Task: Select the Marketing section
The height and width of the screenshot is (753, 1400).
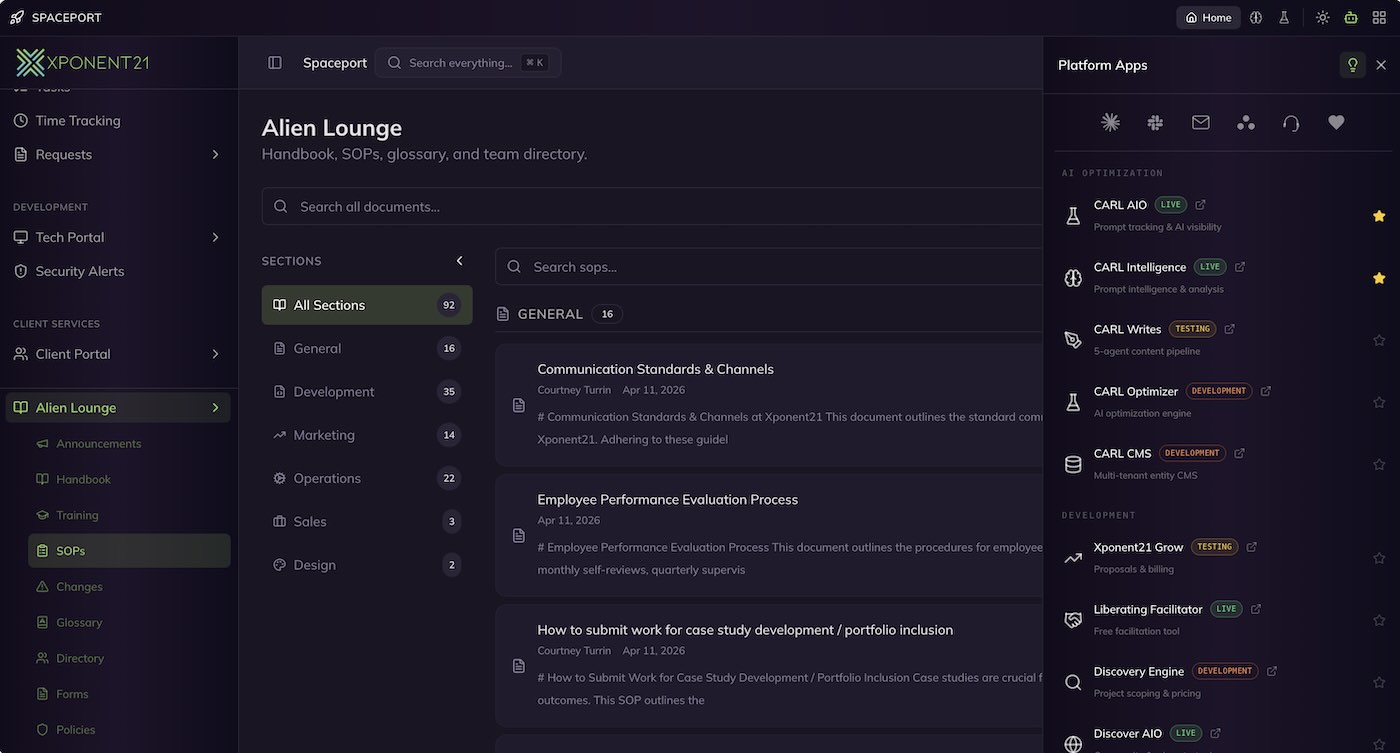Action: coord(367,435)
